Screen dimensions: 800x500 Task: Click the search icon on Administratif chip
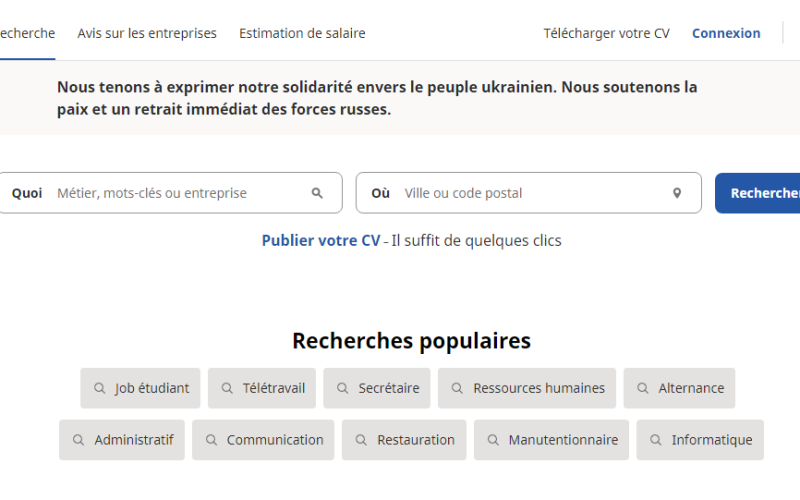coord(78,440)
